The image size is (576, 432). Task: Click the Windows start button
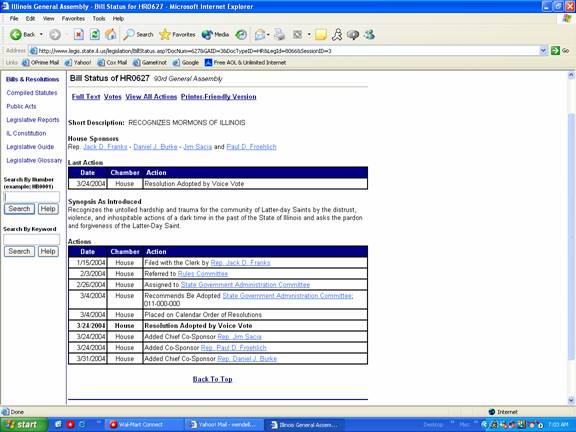(x=24, y=425)
